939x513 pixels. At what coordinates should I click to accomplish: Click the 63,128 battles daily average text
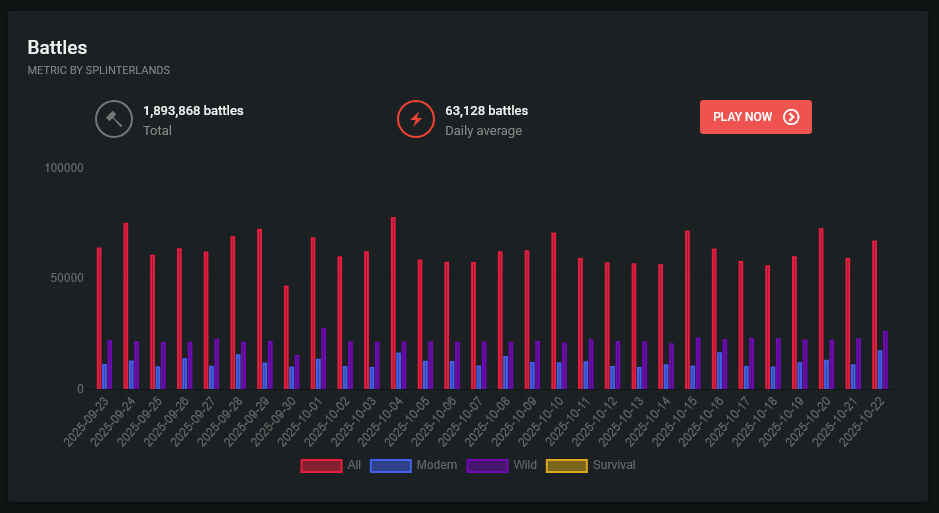tap(486, 111)
